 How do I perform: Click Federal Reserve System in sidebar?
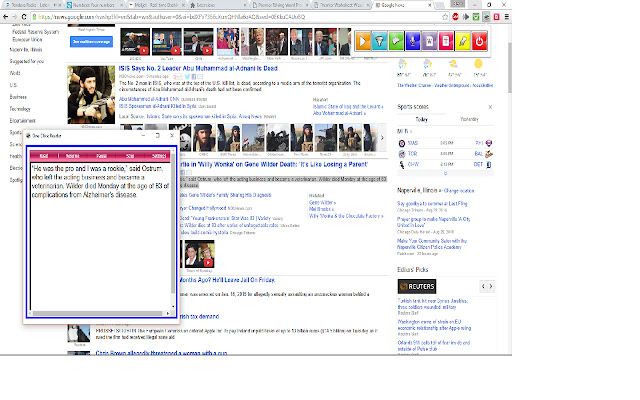click(x=36, y=32)
